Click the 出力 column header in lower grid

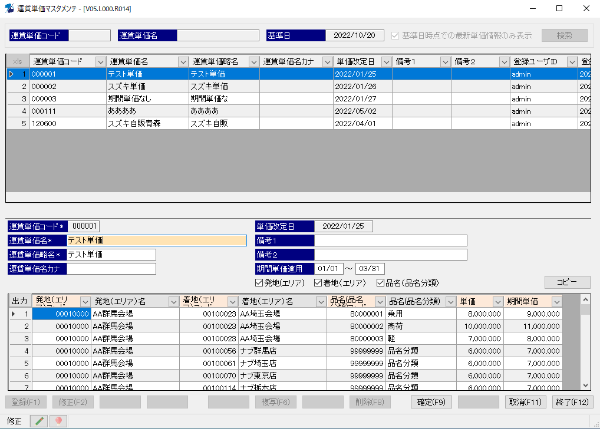(20, 301)
